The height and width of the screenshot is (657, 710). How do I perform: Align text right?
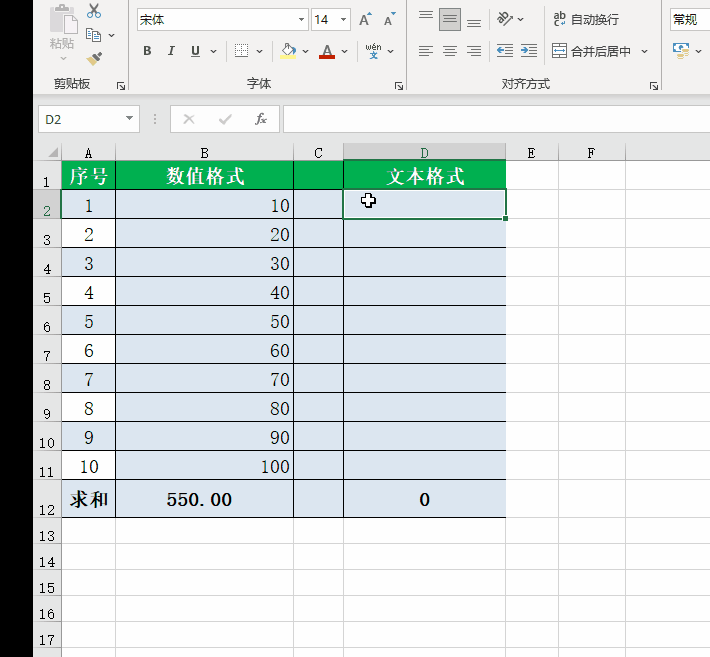coord(474,51)
